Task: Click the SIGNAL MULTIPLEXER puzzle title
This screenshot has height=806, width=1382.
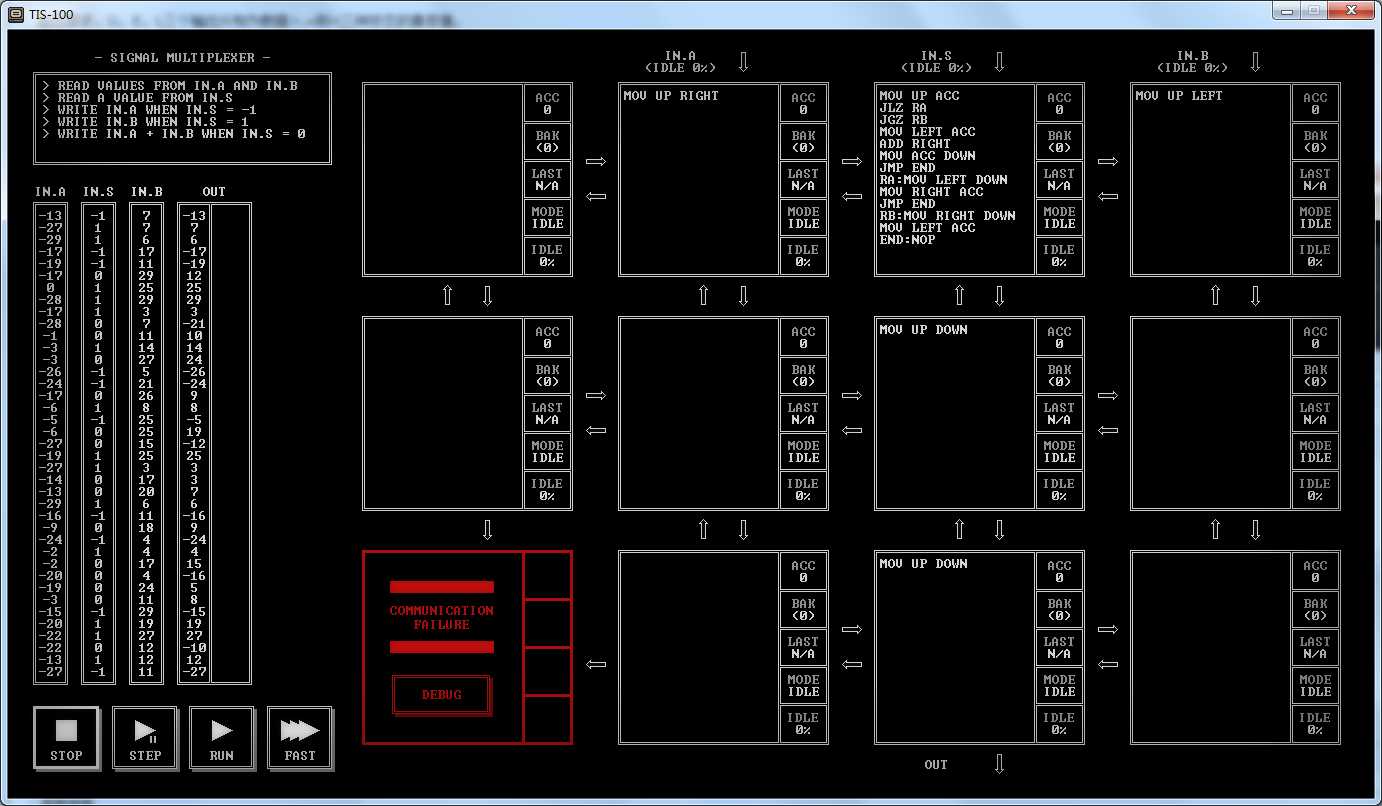Action: 182,58
